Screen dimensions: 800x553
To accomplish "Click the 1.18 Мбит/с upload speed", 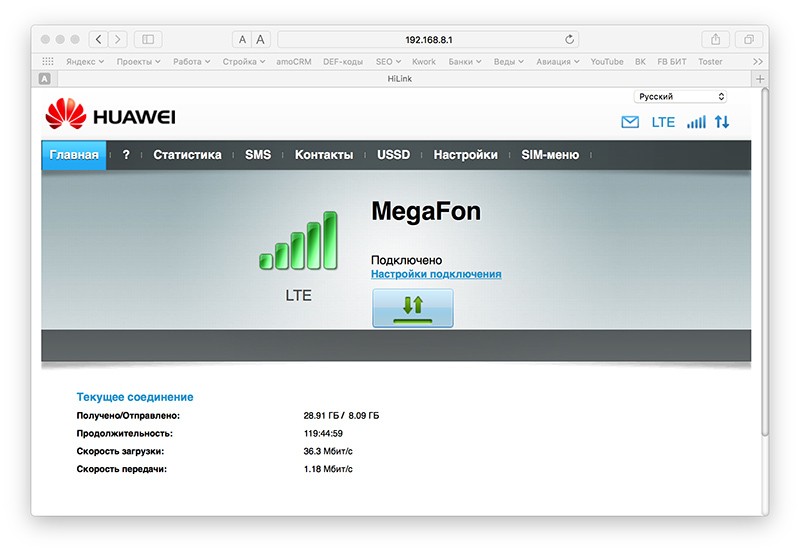I will [x=328, y=469].
